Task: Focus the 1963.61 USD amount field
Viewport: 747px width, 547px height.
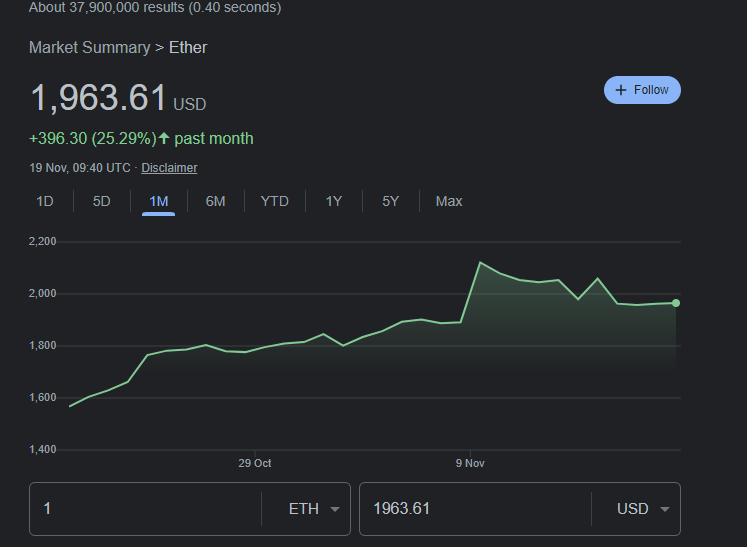Action: [x=474, y=509]
